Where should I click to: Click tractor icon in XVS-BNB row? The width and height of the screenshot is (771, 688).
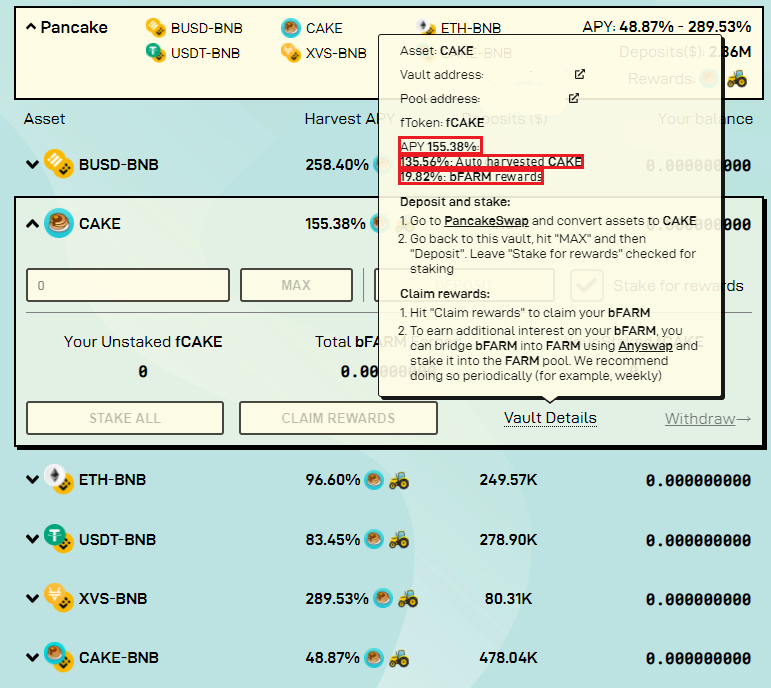click(408, 598)
